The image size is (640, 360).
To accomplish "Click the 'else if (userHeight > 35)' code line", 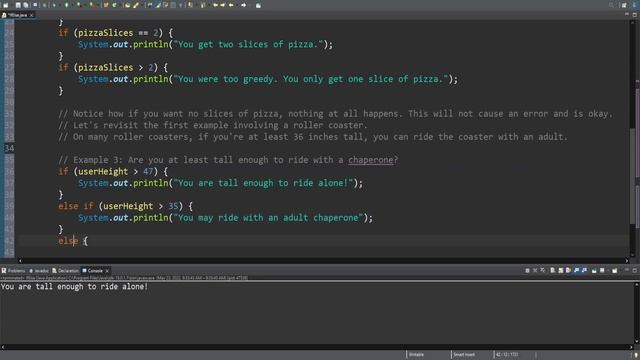I will [125, 206].
